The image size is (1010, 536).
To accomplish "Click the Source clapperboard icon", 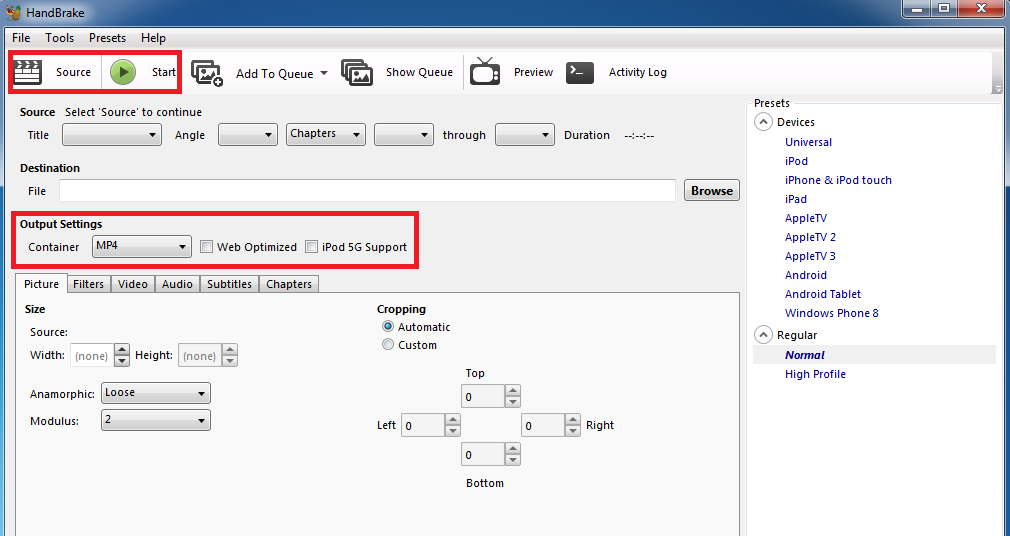I will click(x=28, y=72).
